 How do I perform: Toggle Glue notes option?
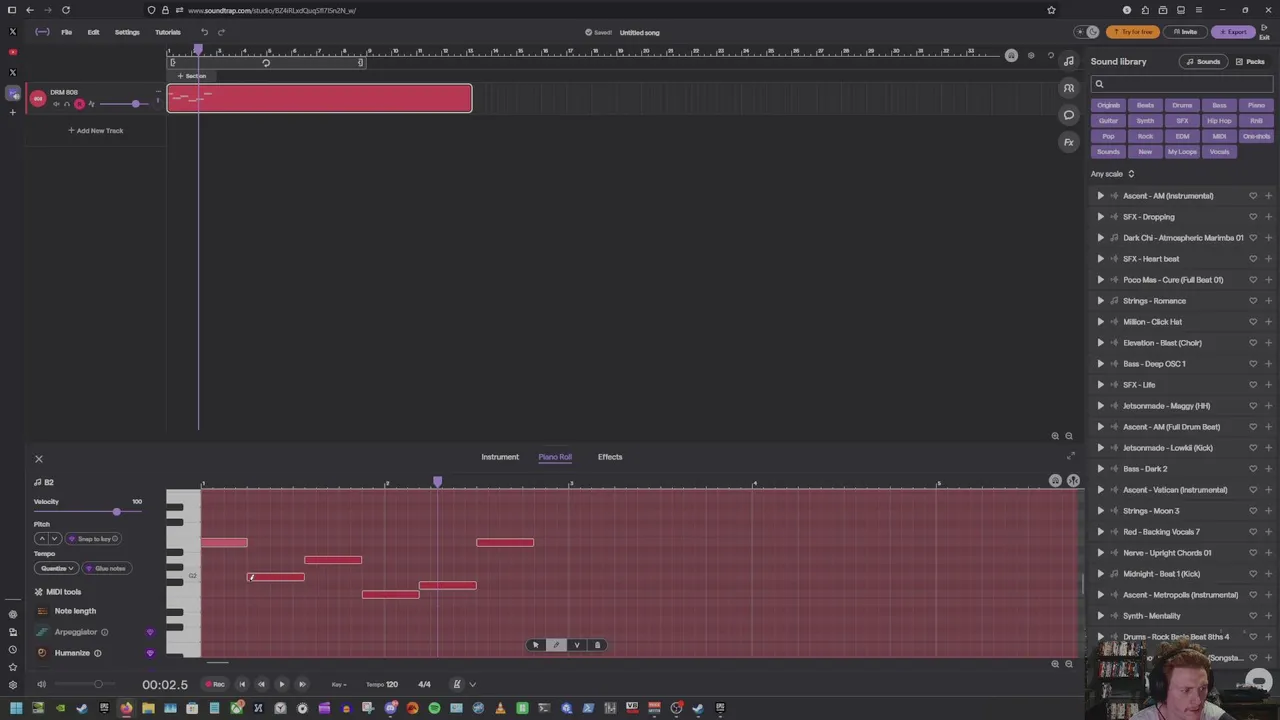105,569
